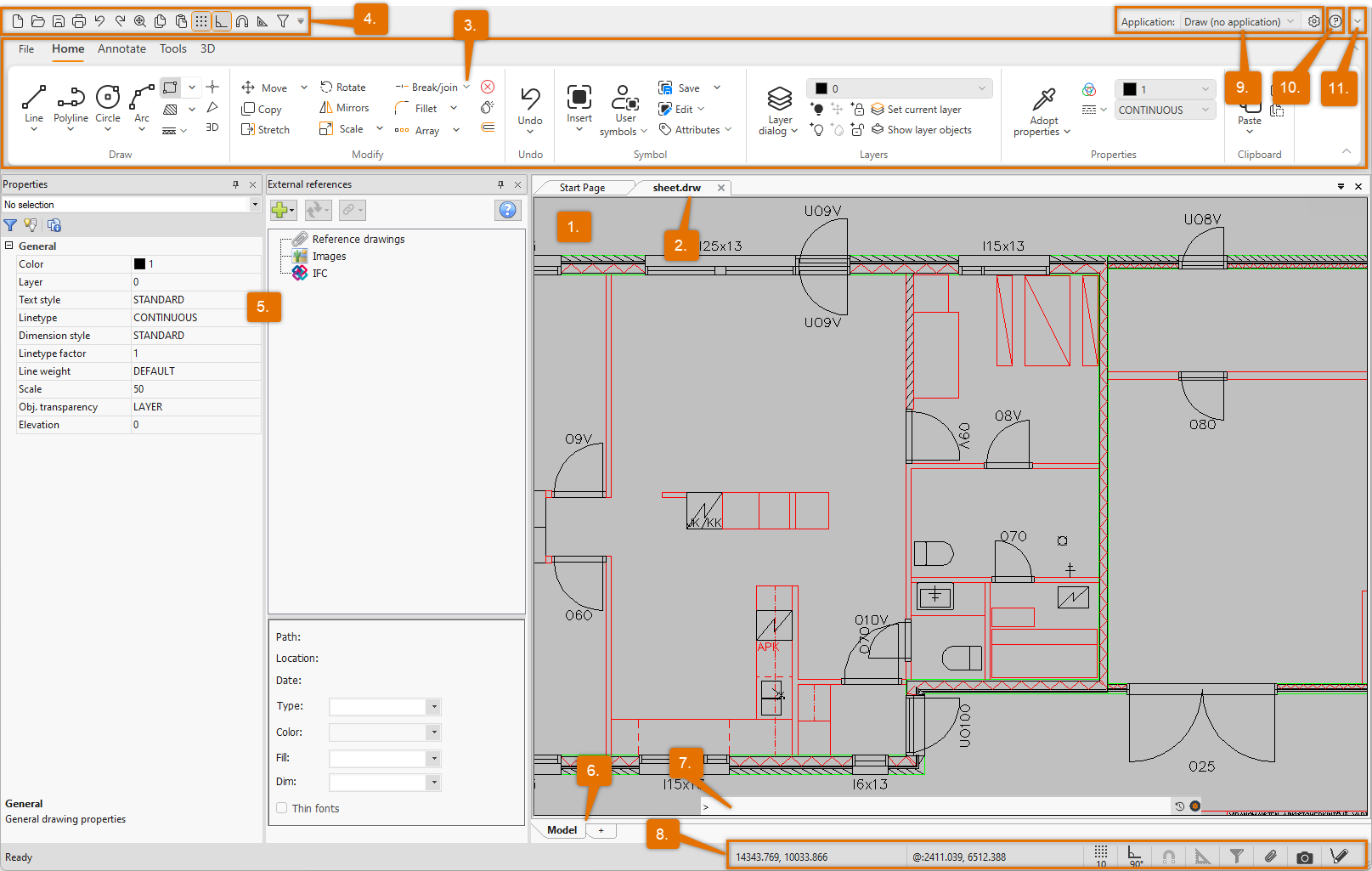
Task: Click the Rotate tool in Modify
Action: click(342, 88)
